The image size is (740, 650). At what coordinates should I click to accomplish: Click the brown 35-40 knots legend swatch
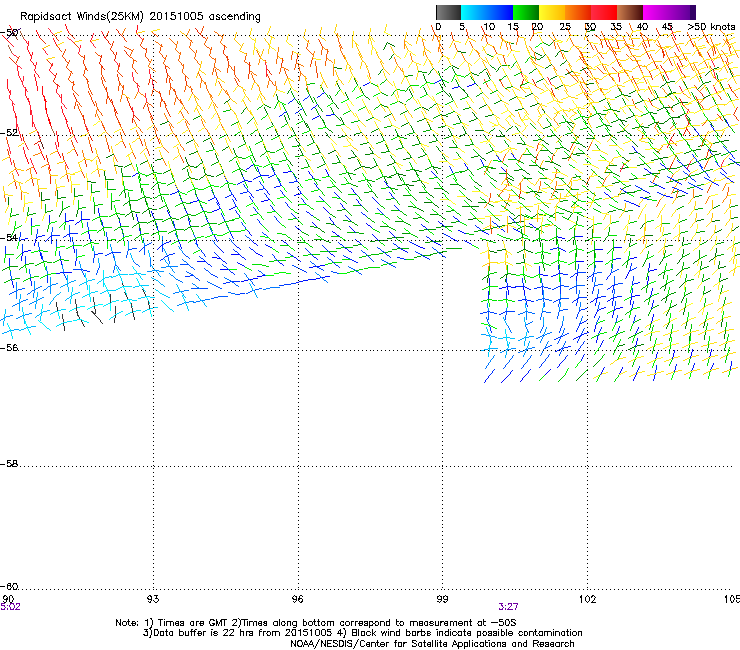click(630, 12)
